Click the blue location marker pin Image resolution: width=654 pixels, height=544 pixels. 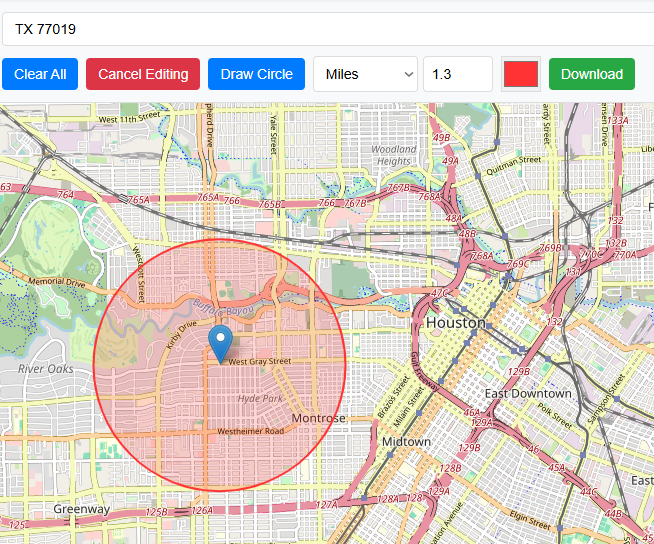tap(220, 343)
